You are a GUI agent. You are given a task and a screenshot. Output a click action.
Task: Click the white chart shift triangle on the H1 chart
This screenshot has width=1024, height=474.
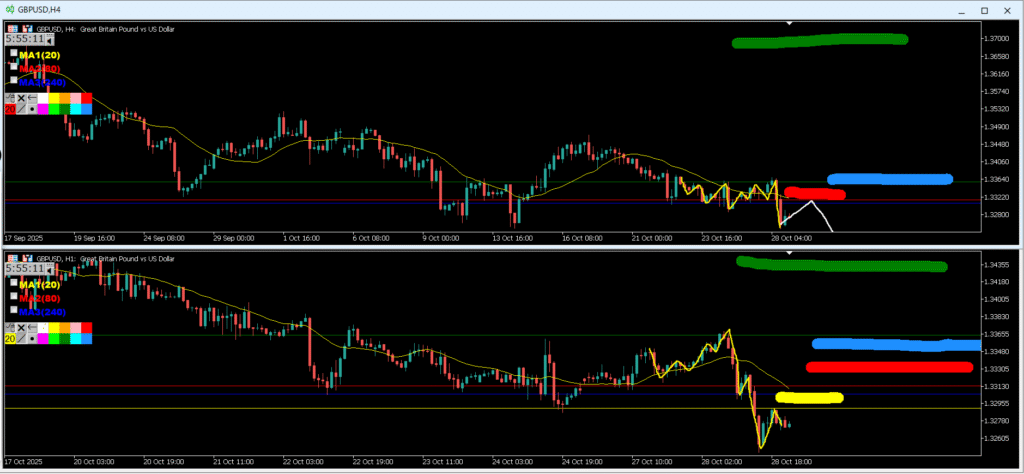tap(790, 252)
